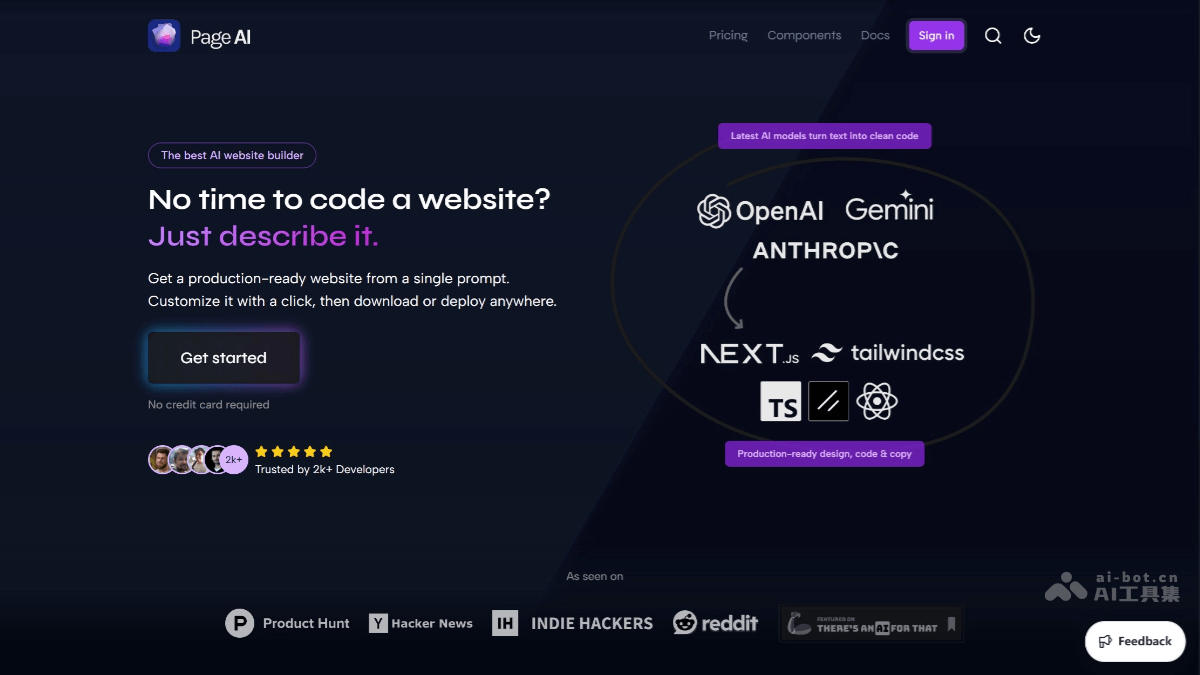Open the search panel

[992, 35]
